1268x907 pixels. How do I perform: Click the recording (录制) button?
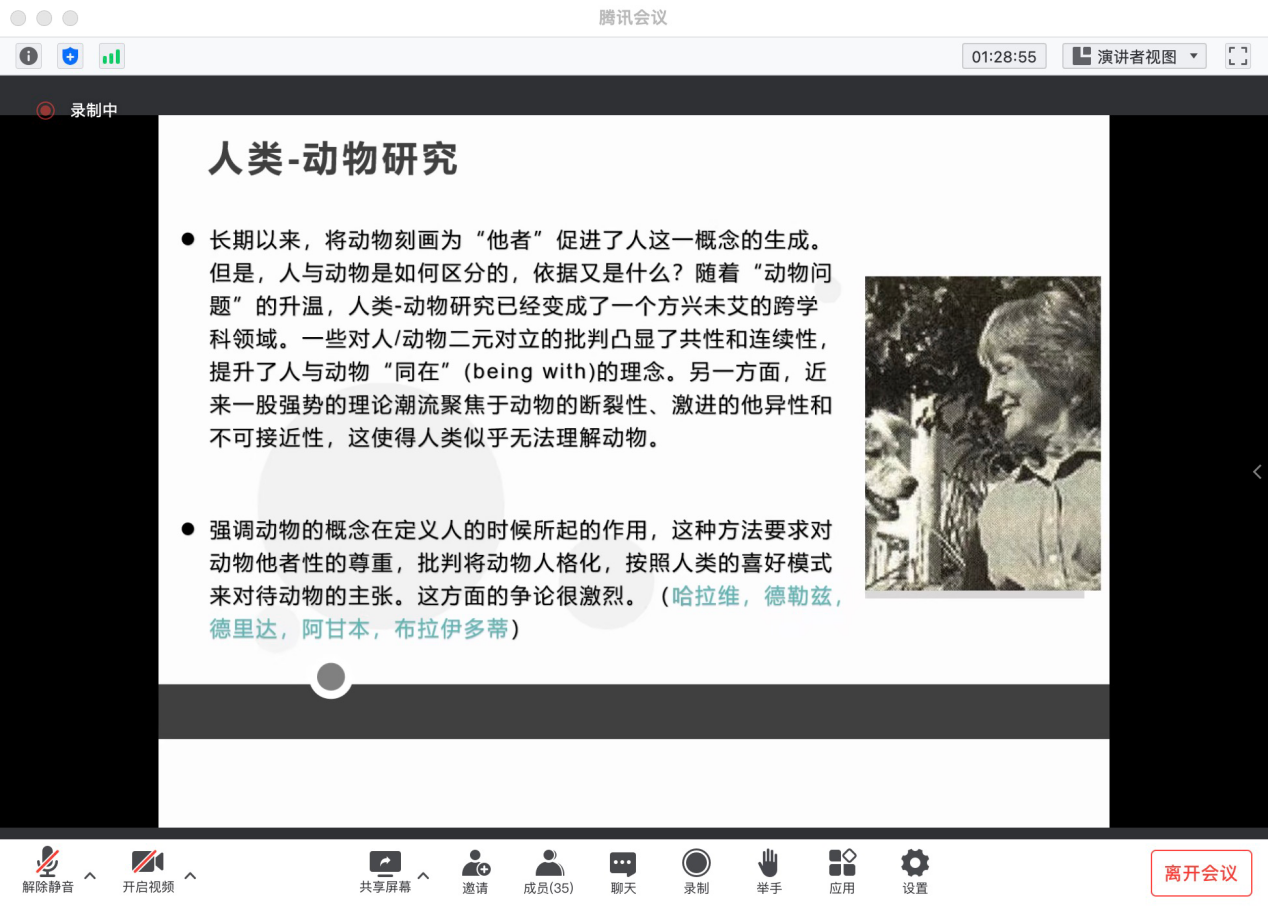(x=696, y=871)
